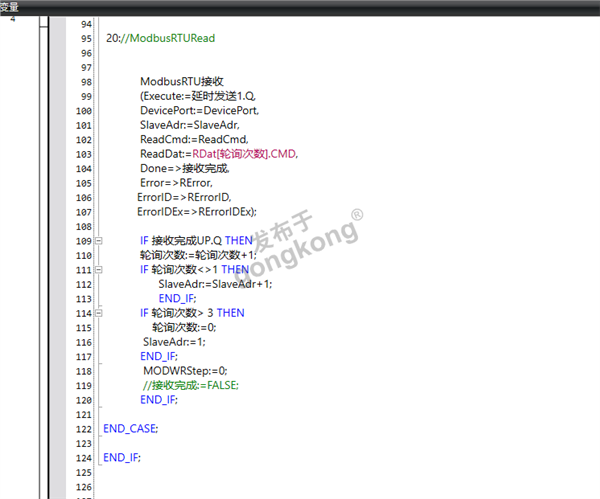Click the DevicePort:=DevicePort line

coord(200,110)
